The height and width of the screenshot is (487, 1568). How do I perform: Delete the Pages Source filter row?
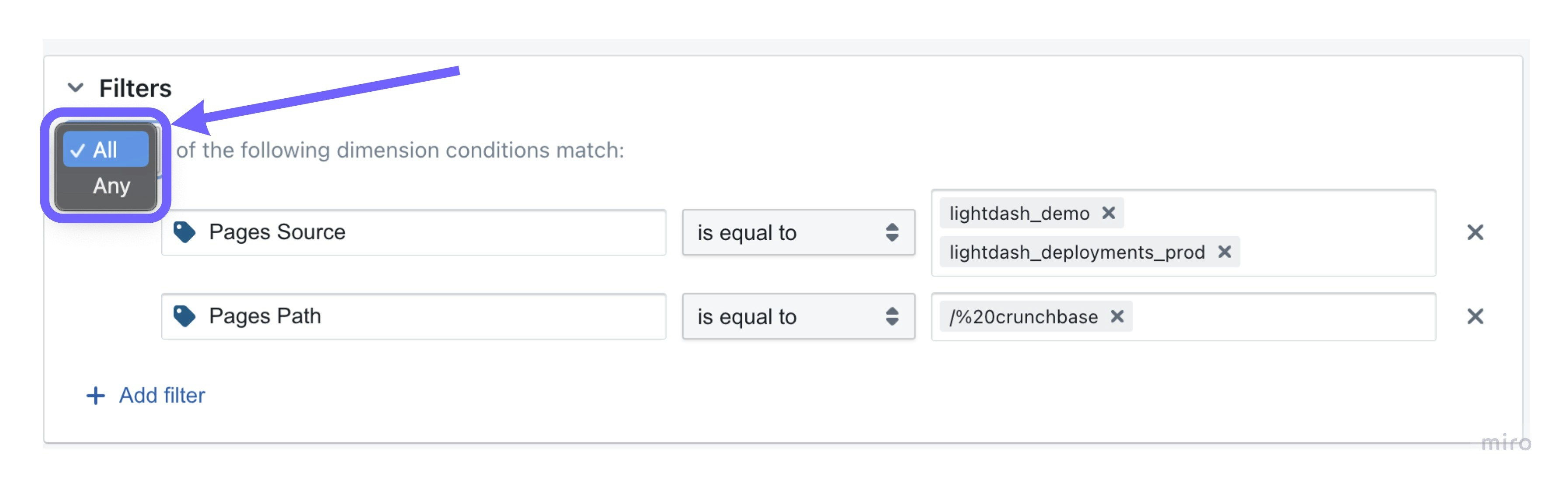click(1475, 232)
